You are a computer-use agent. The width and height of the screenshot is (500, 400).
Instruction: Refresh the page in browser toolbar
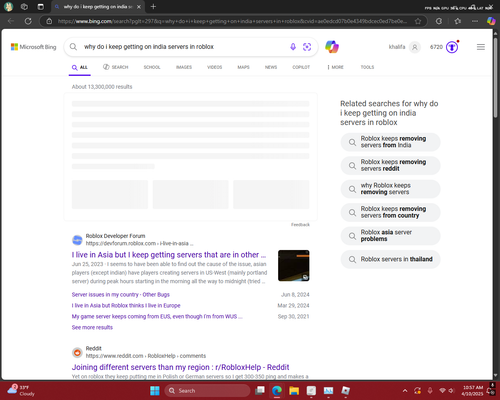pos(28,21)
